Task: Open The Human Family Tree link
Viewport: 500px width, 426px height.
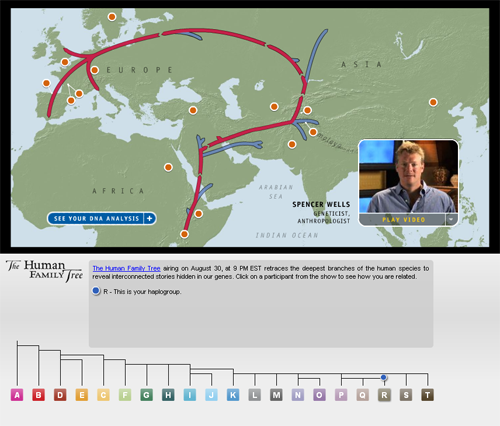Action: point(126,268)
